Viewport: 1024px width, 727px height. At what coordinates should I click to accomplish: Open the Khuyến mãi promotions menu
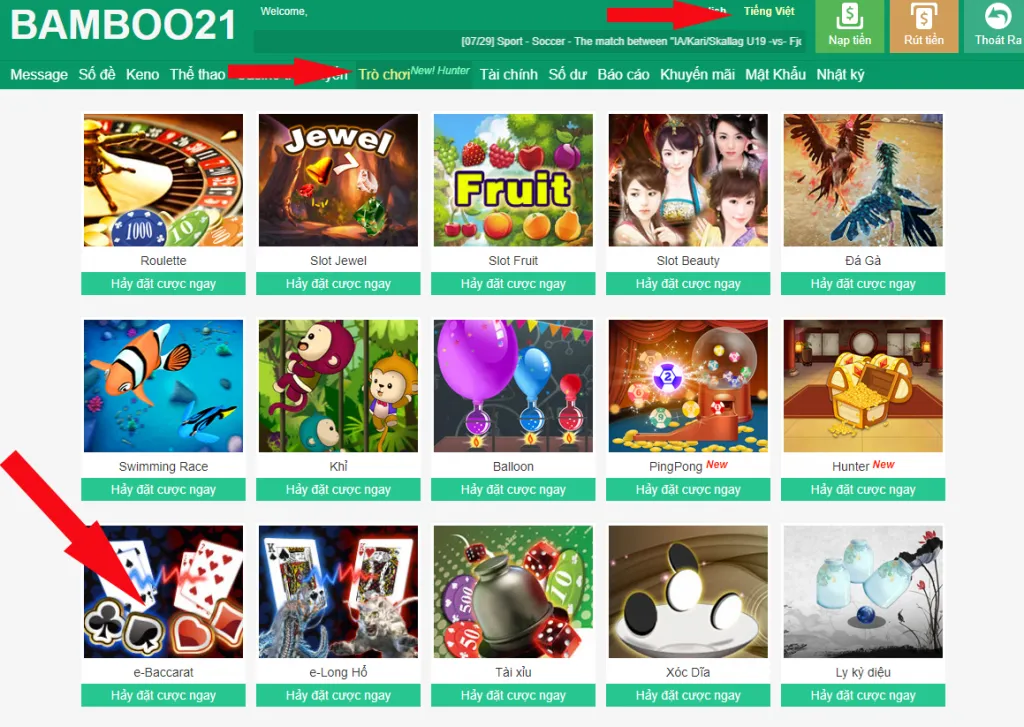click(x=697, y=74)
